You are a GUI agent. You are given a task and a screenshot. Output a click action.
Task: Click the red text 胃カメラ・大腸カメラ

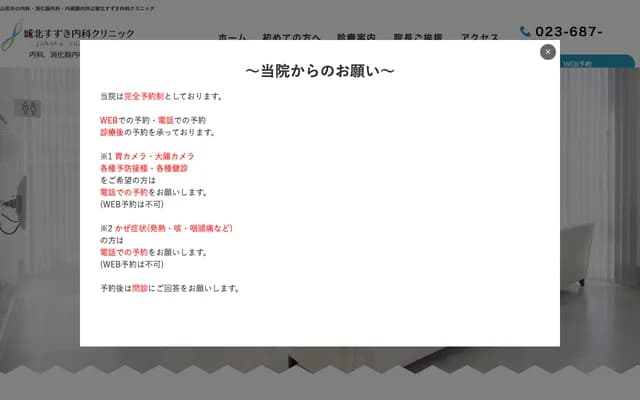pos(154,156)
